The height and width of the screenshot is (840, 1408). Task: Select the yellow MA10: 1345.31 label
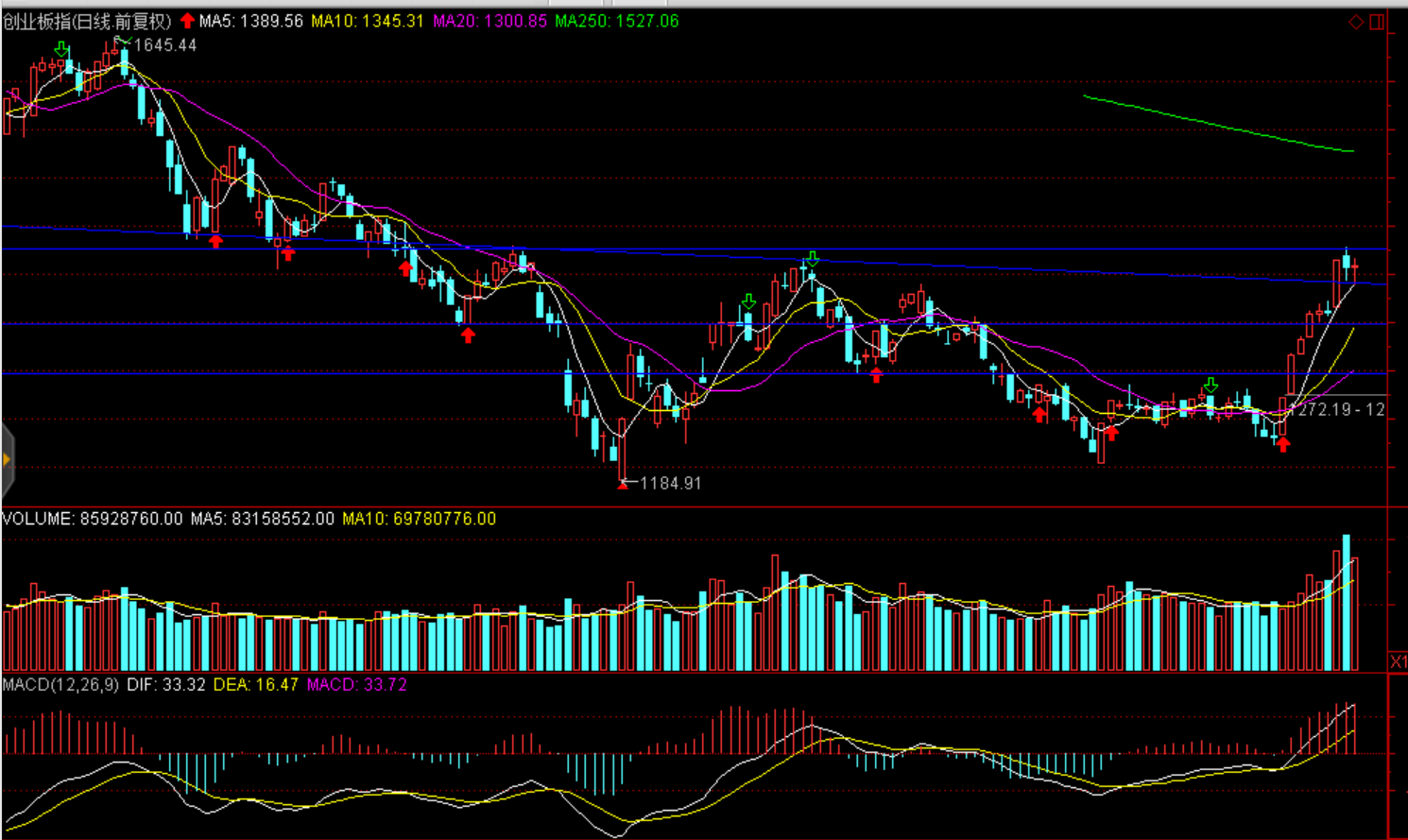pos(368,21)
